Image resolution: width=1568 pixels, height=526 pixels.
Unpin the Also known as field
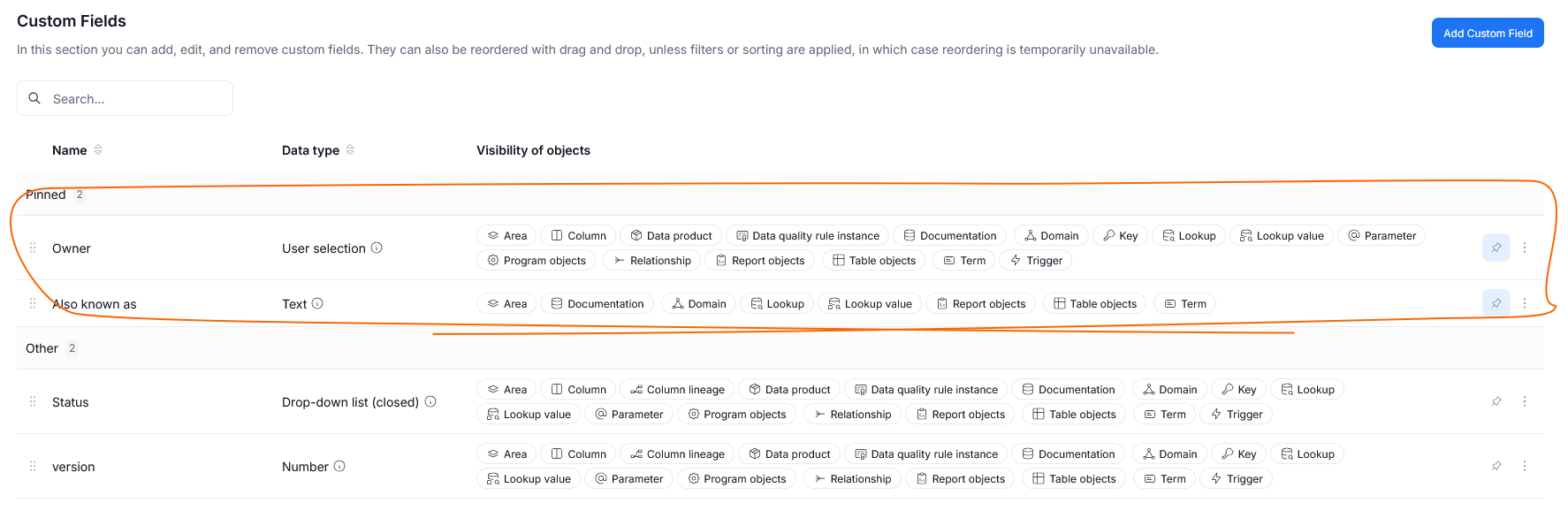(1496, 303)
